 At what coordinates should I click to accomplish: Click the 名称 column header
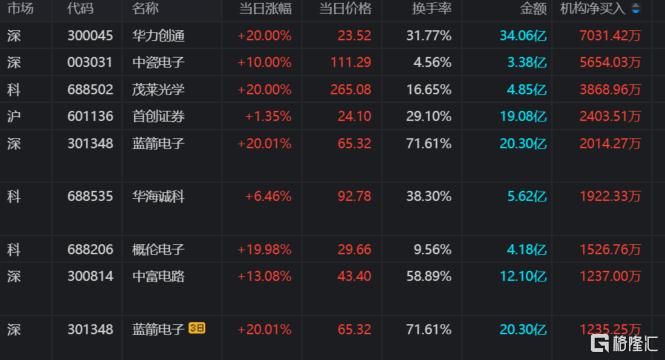pos(145,8)
